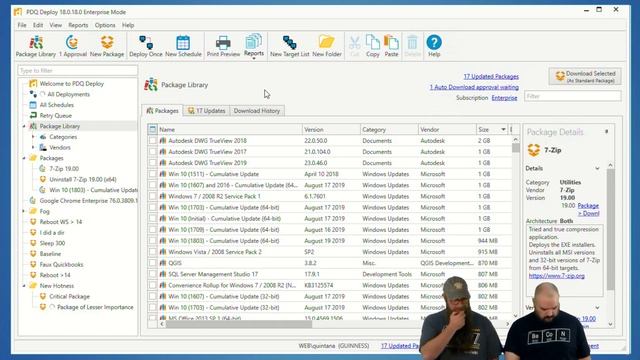Switch to the Download History tab

[x=257, y=111]
